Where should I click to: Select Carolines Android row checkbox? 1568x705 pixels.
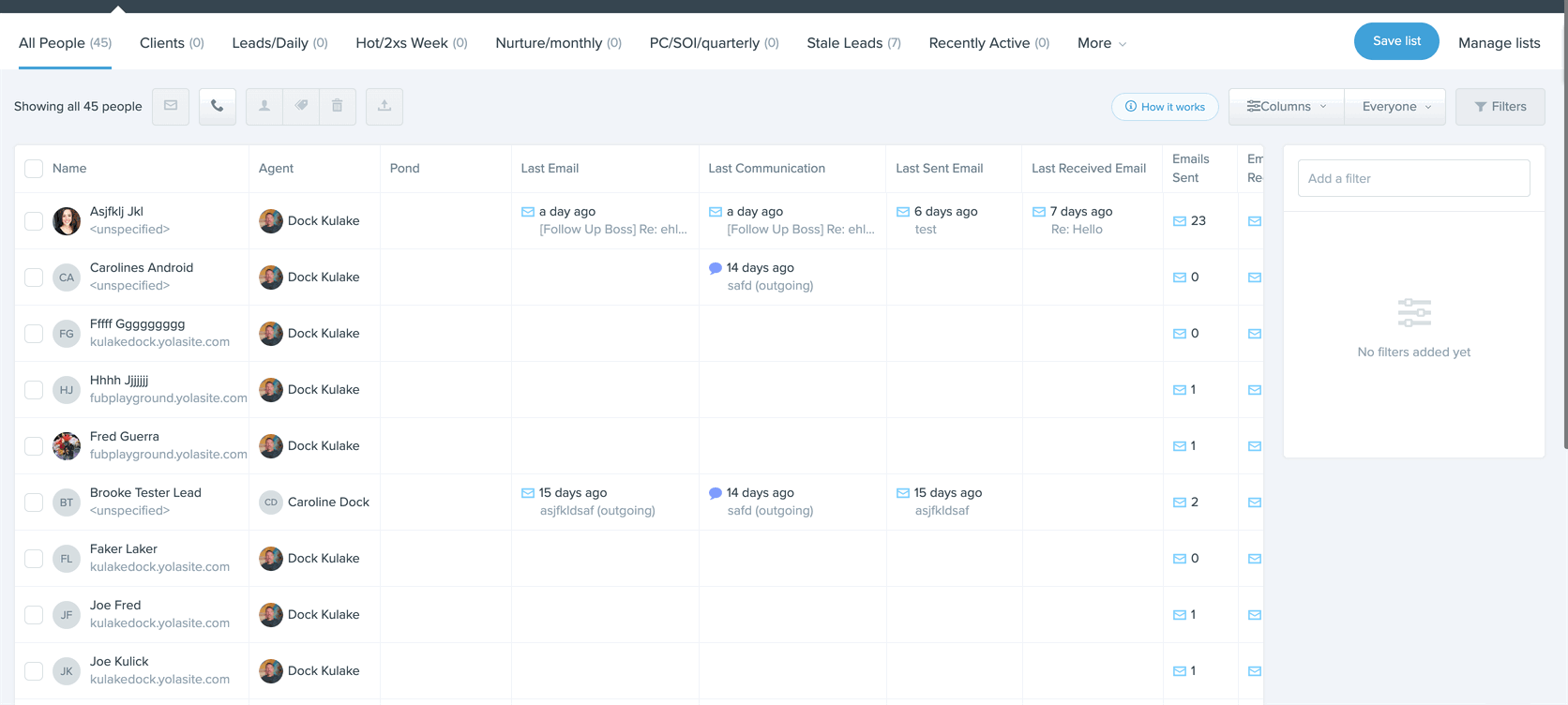(34, 277)
